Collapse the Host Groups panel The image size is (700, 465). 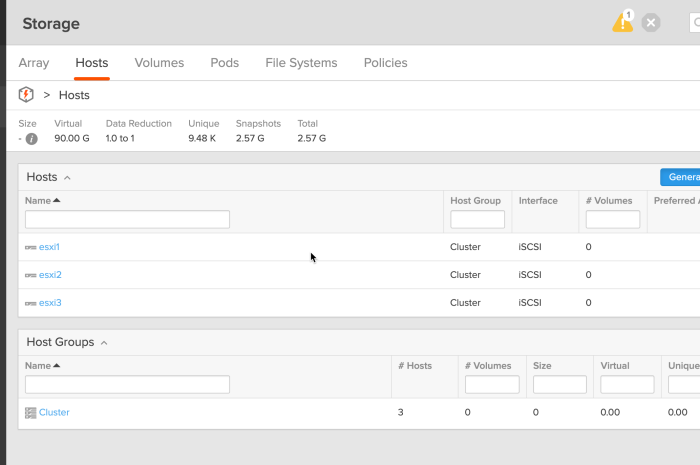pos(104,343)
